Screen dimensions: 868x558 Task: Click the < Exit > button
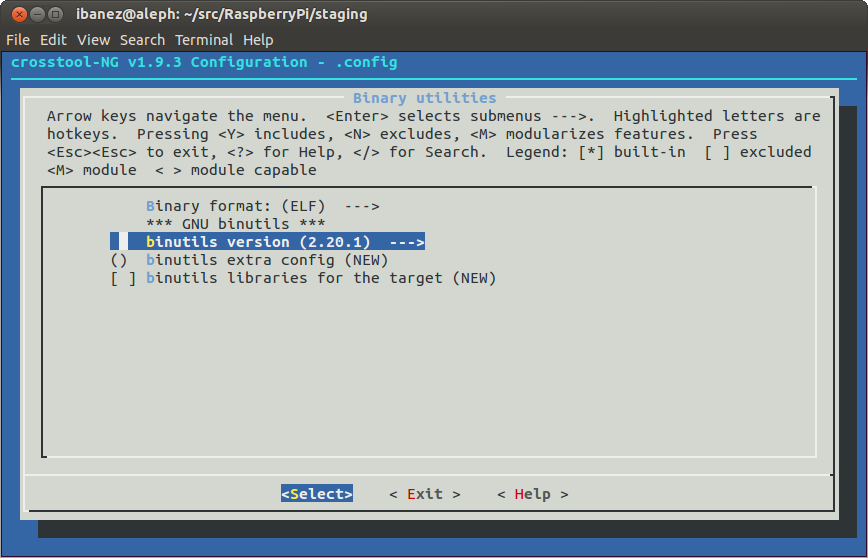(425, 494)
